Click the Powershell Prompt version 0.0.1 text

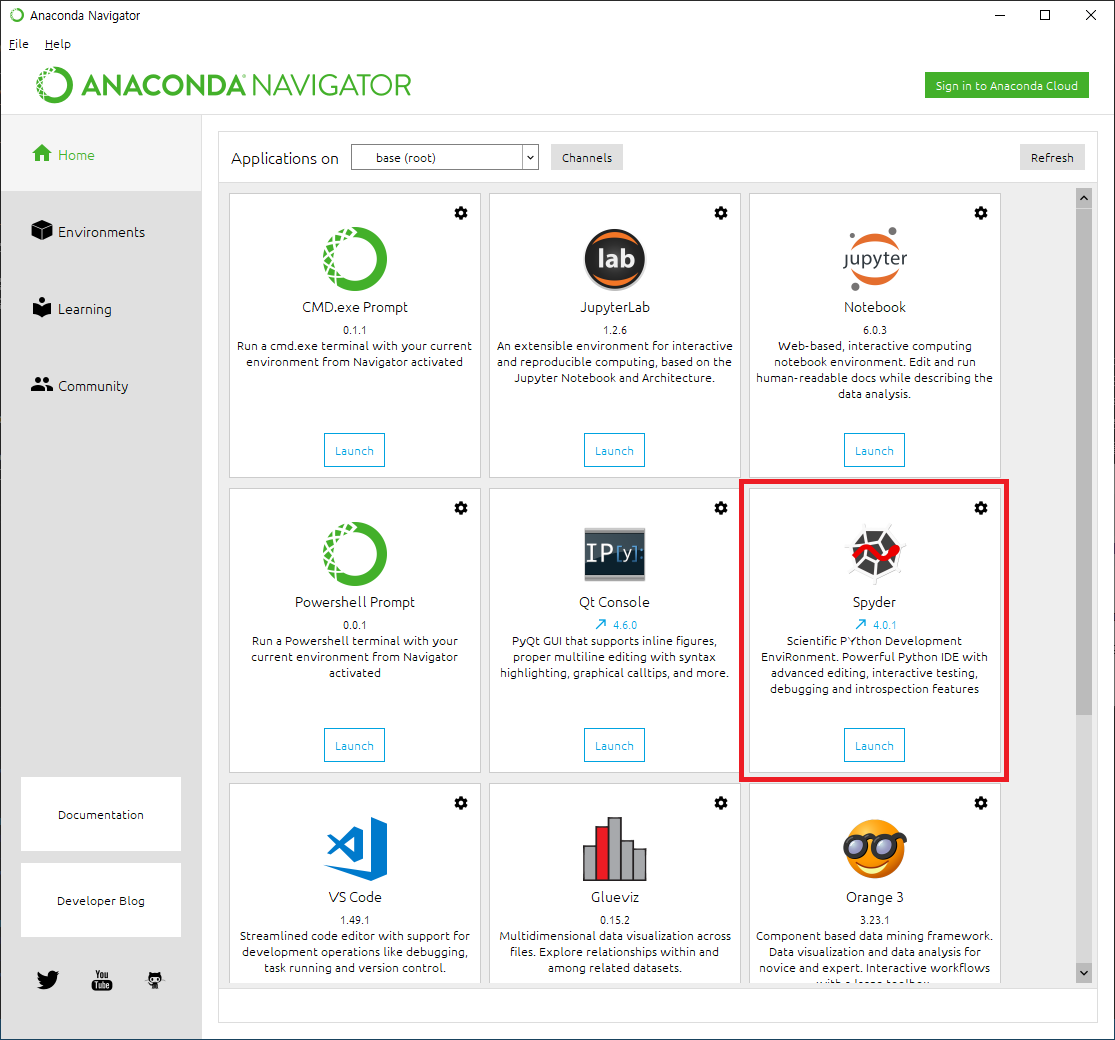[355, 625]
